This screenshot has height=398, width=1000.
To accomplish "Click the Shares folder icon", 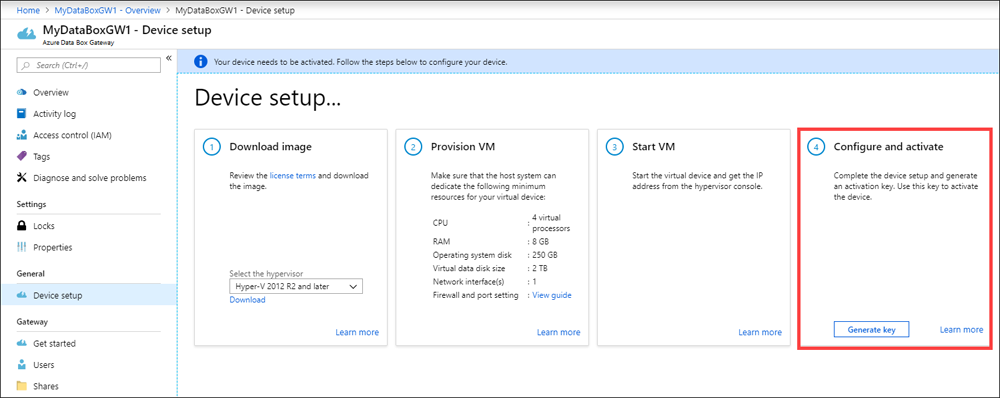I will click(x=22, y=386).
